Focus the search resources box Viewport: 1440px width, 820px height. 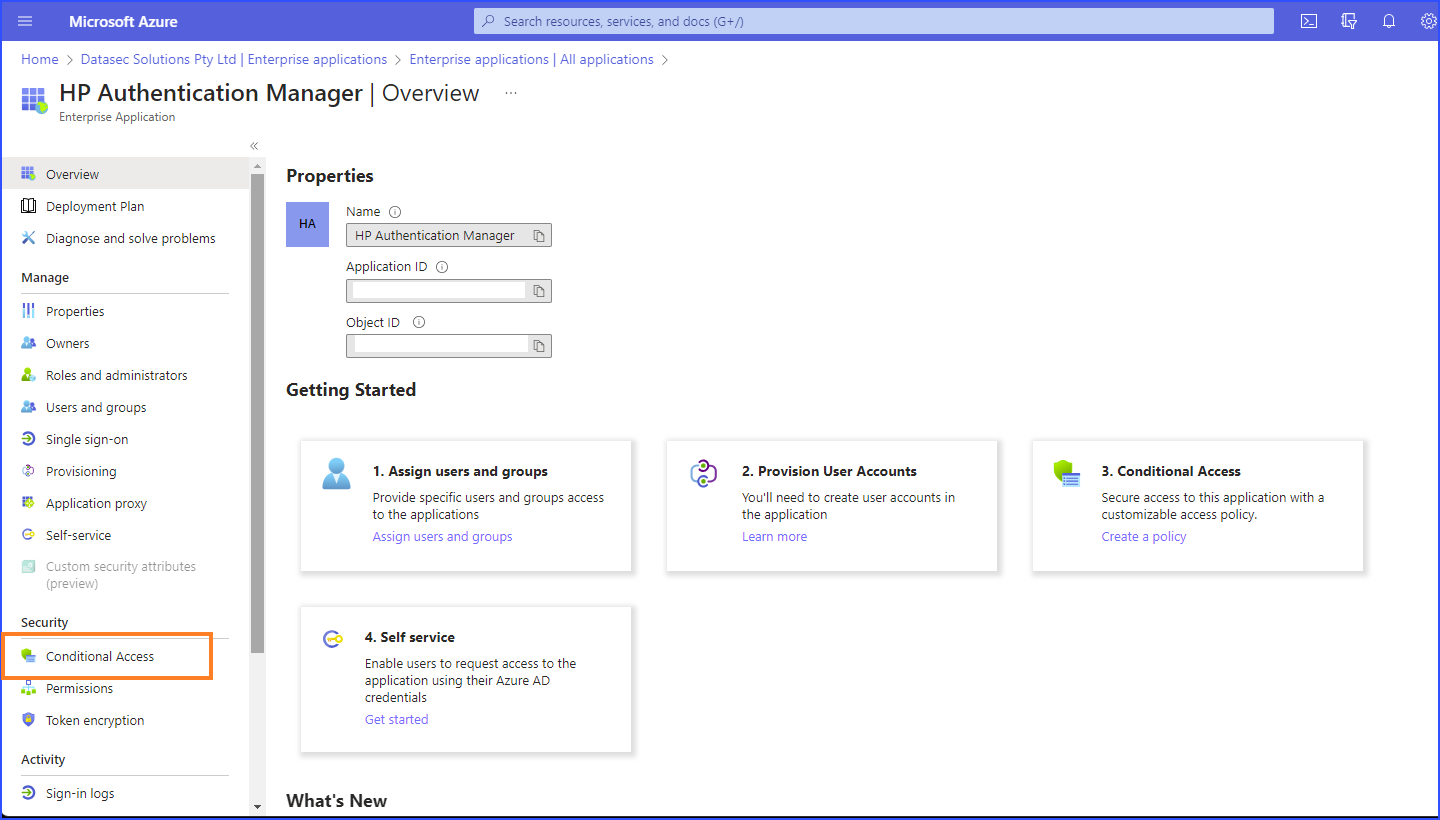tap(874, 21)
